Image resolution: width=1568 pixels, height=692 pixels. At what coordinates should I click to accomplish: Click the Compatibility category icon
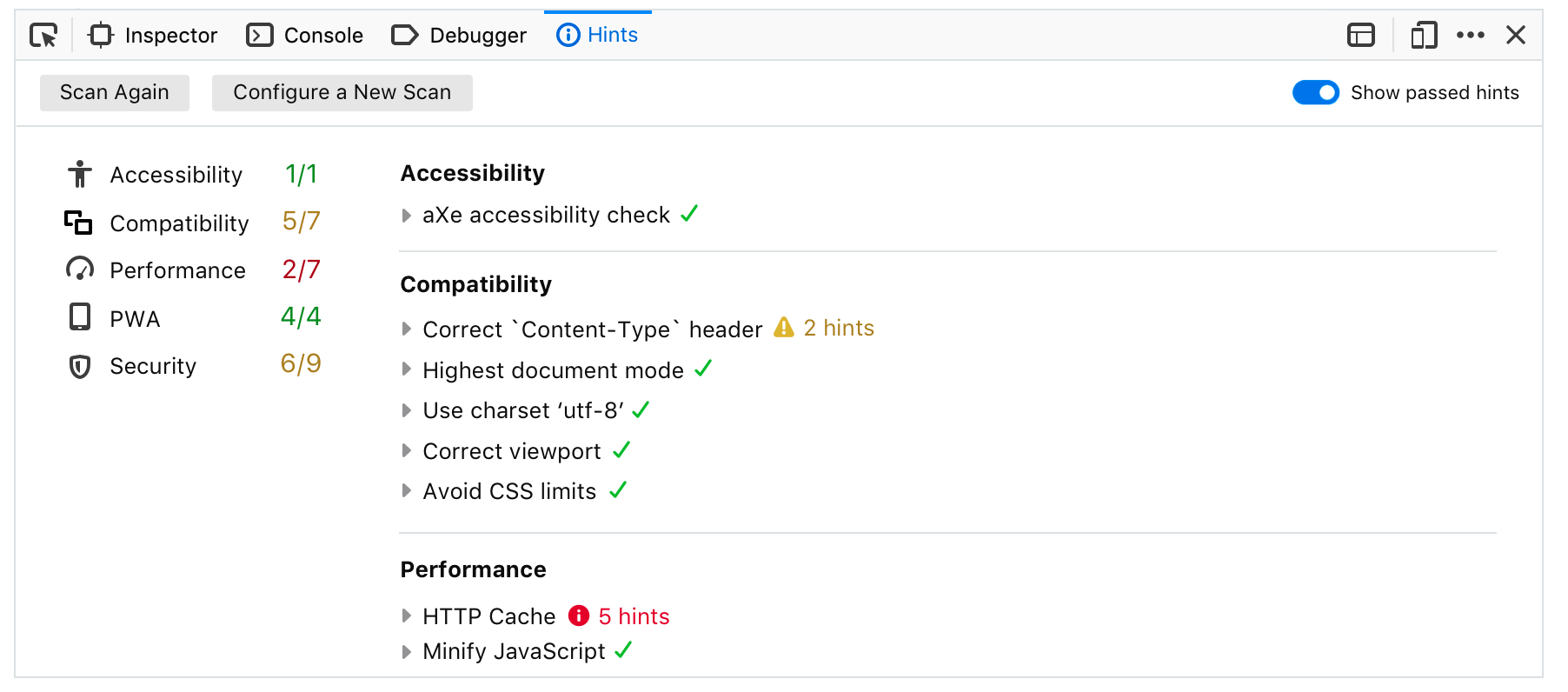(78, 223)
